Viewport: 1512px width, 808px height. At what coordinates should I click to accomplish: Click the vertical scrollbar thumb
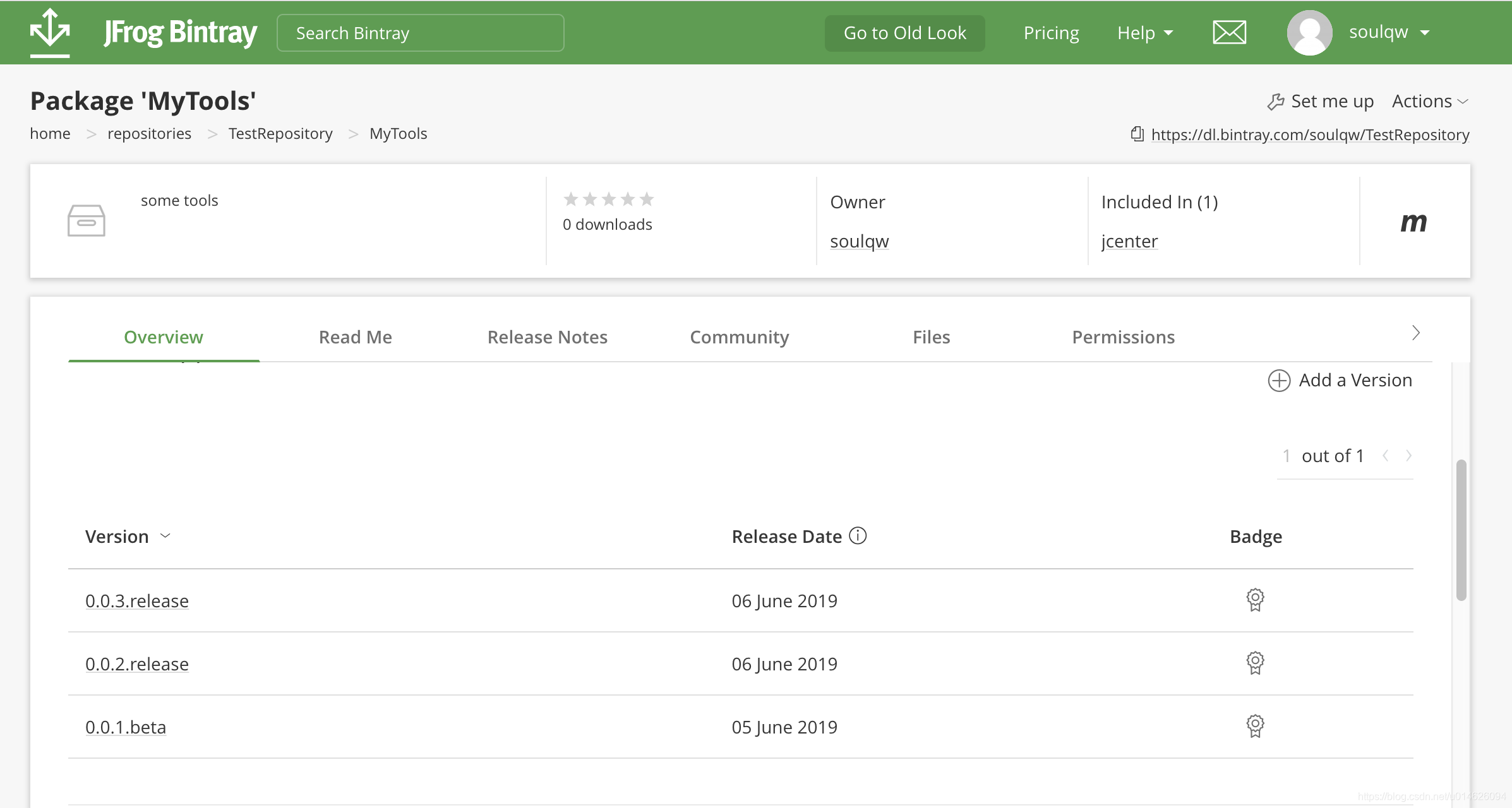click(x=1461, y=530)
